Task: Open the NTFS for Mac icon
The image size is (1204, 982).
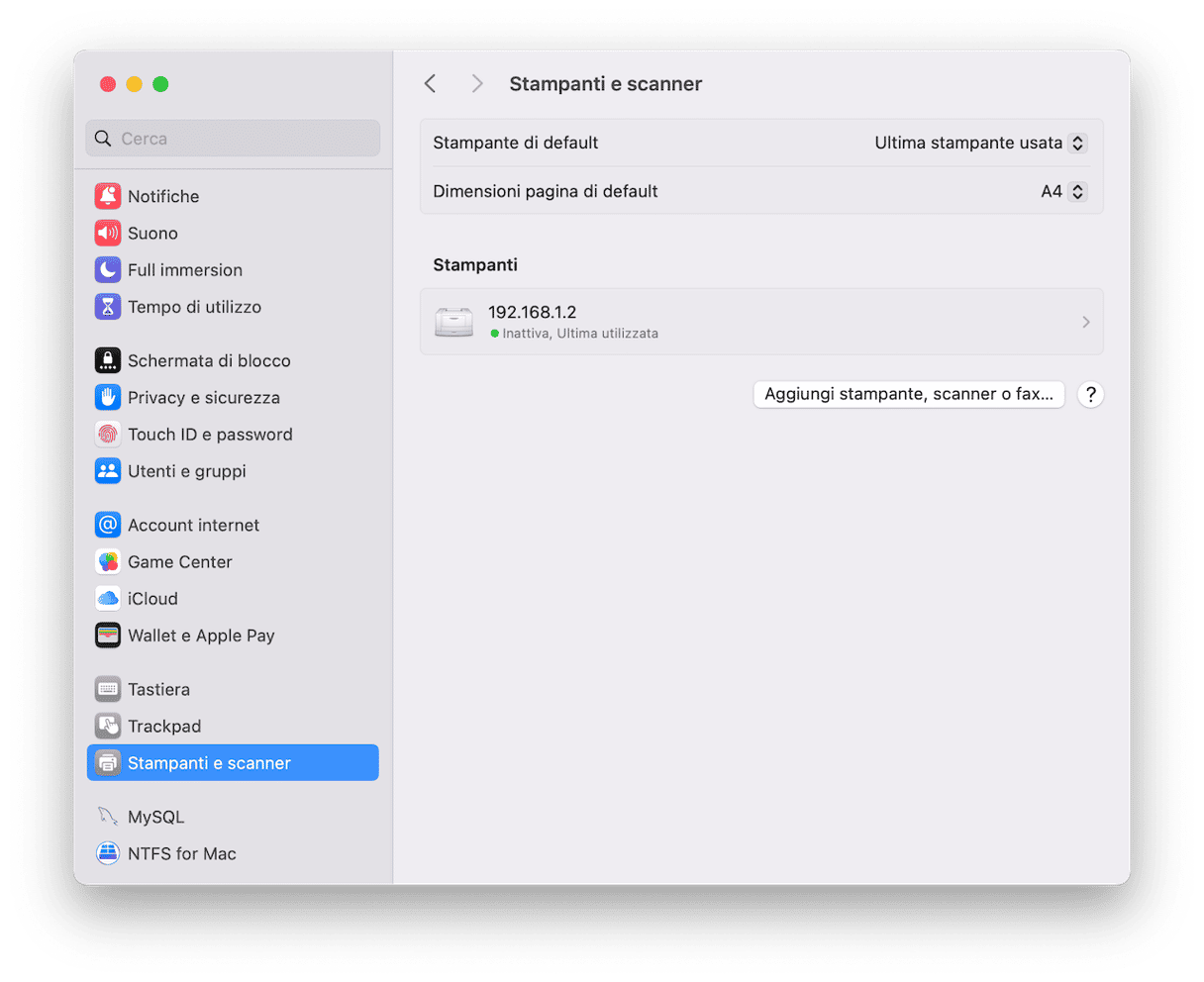Action: tap(107, 853)
